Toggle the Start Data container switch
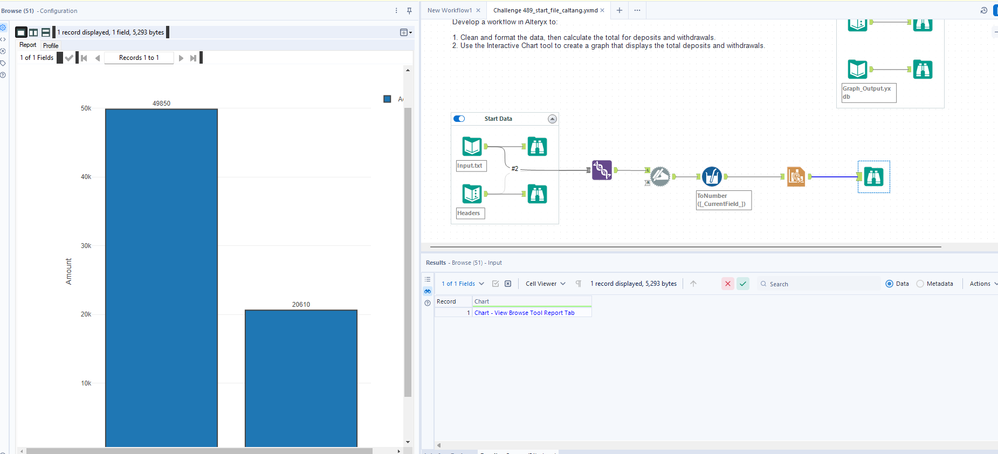The height and width of the screenshot is (454, 998). [x=459, y=119]
